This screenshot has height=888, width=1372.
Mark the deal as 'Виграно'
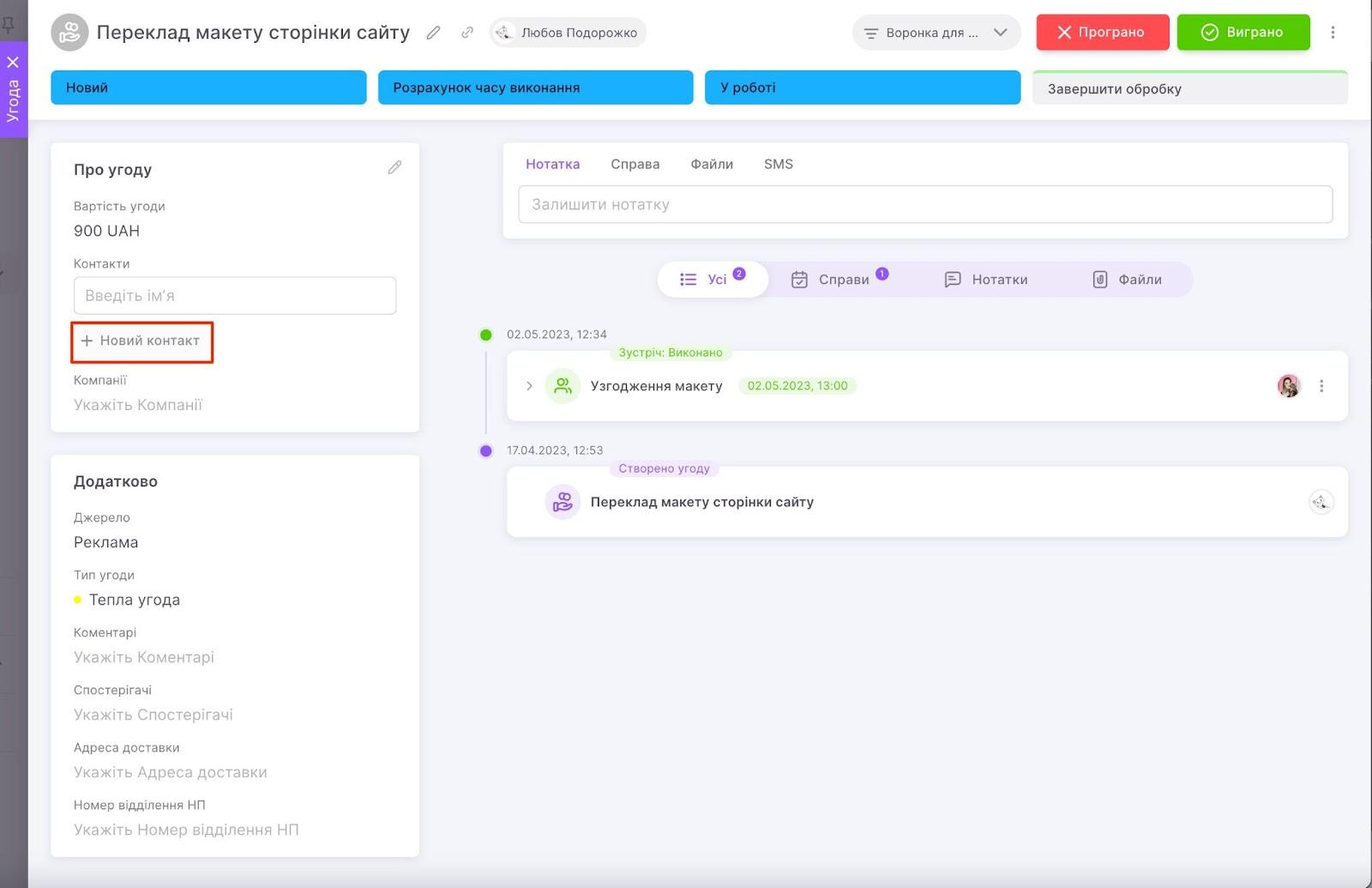click(x=1243, y=33)
